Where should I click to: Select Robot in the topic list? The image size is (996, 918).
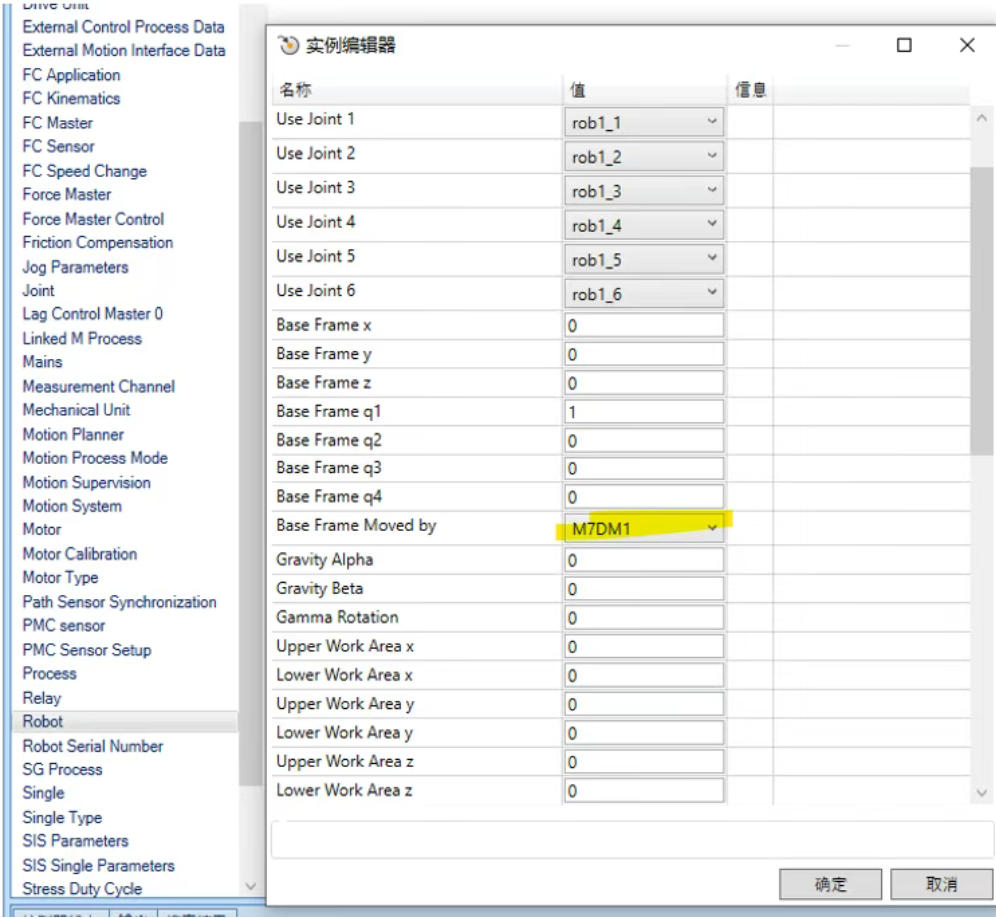43,721
